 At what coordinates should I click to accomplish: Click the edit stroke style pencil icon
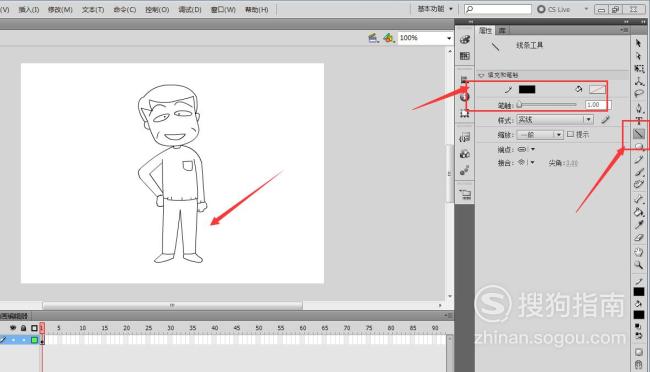(x=606, y=120)
